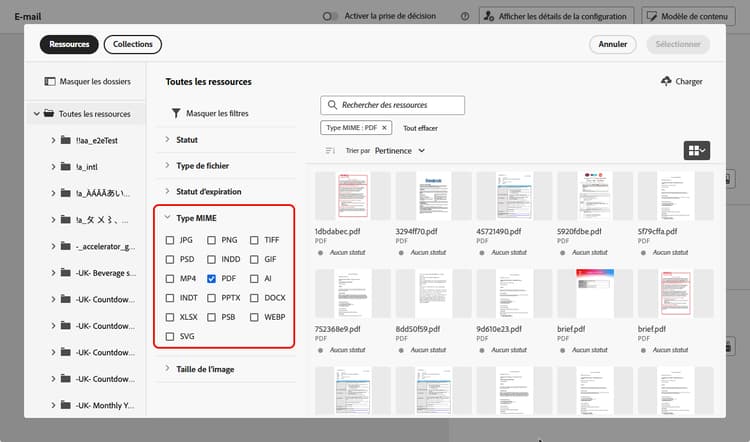Screen dimensions: 750x442
Task: Select the 3294ff70.pdf thumbnail
Action: coord(433,196)
